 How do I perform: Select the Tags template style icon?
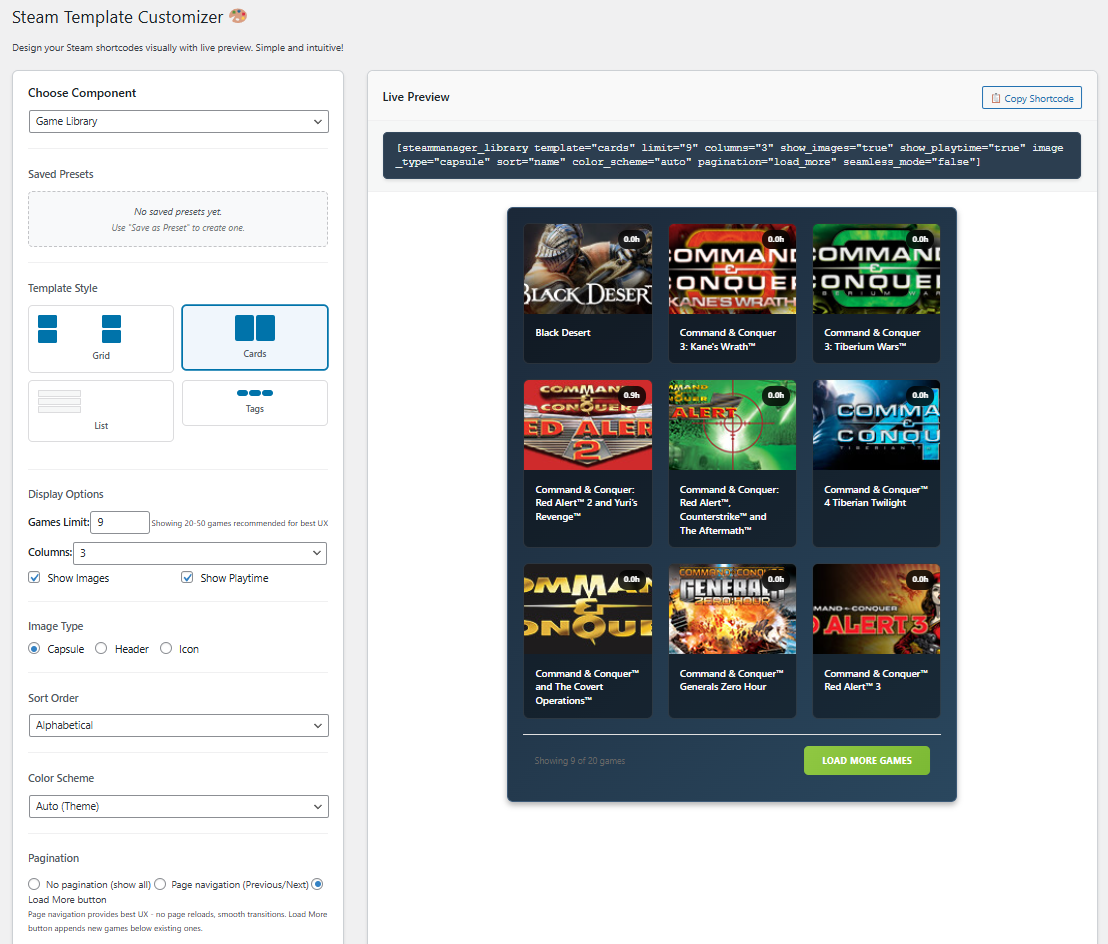254,393
